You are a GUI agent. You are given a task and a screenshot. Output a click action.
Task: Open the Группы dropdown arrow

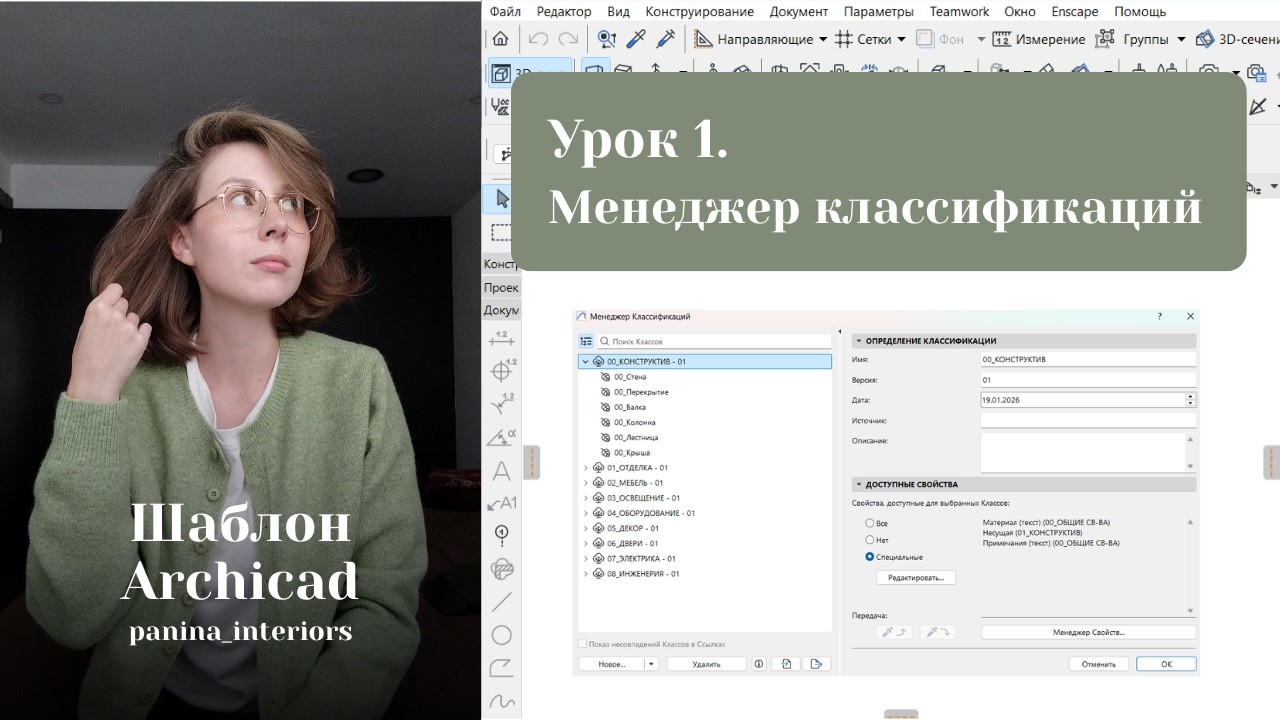tap(1181, 39)
